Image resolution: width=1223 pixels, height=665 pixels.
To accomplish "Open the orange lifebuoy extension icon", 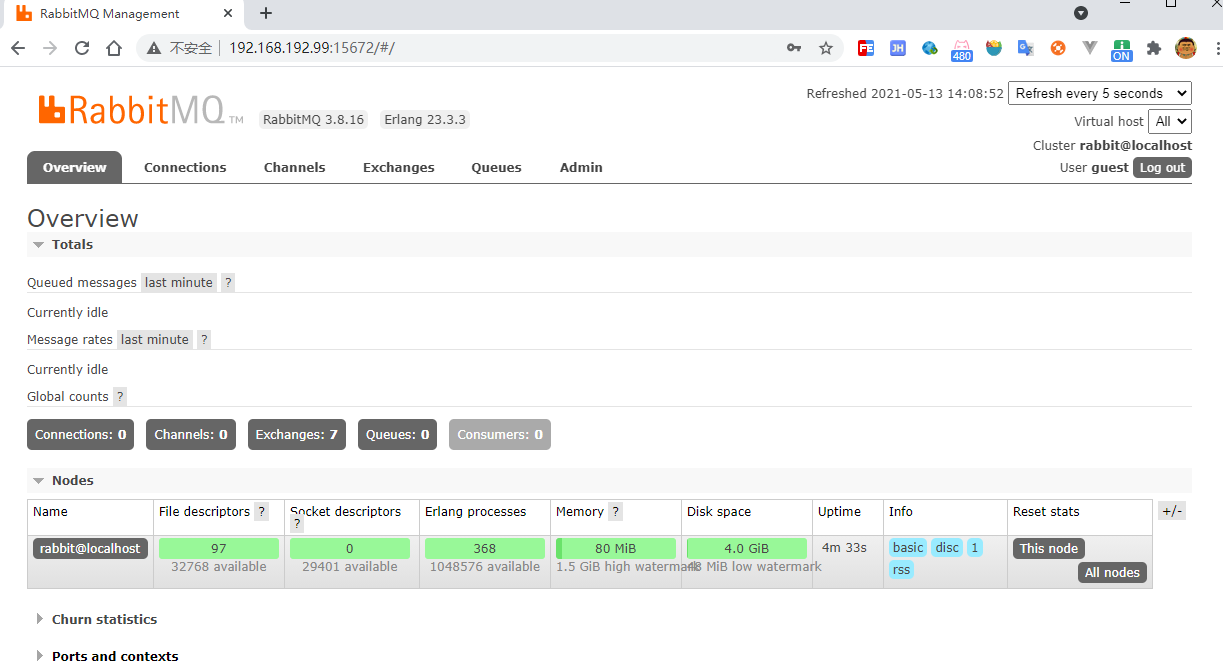I will click(x=1058, y=48).
